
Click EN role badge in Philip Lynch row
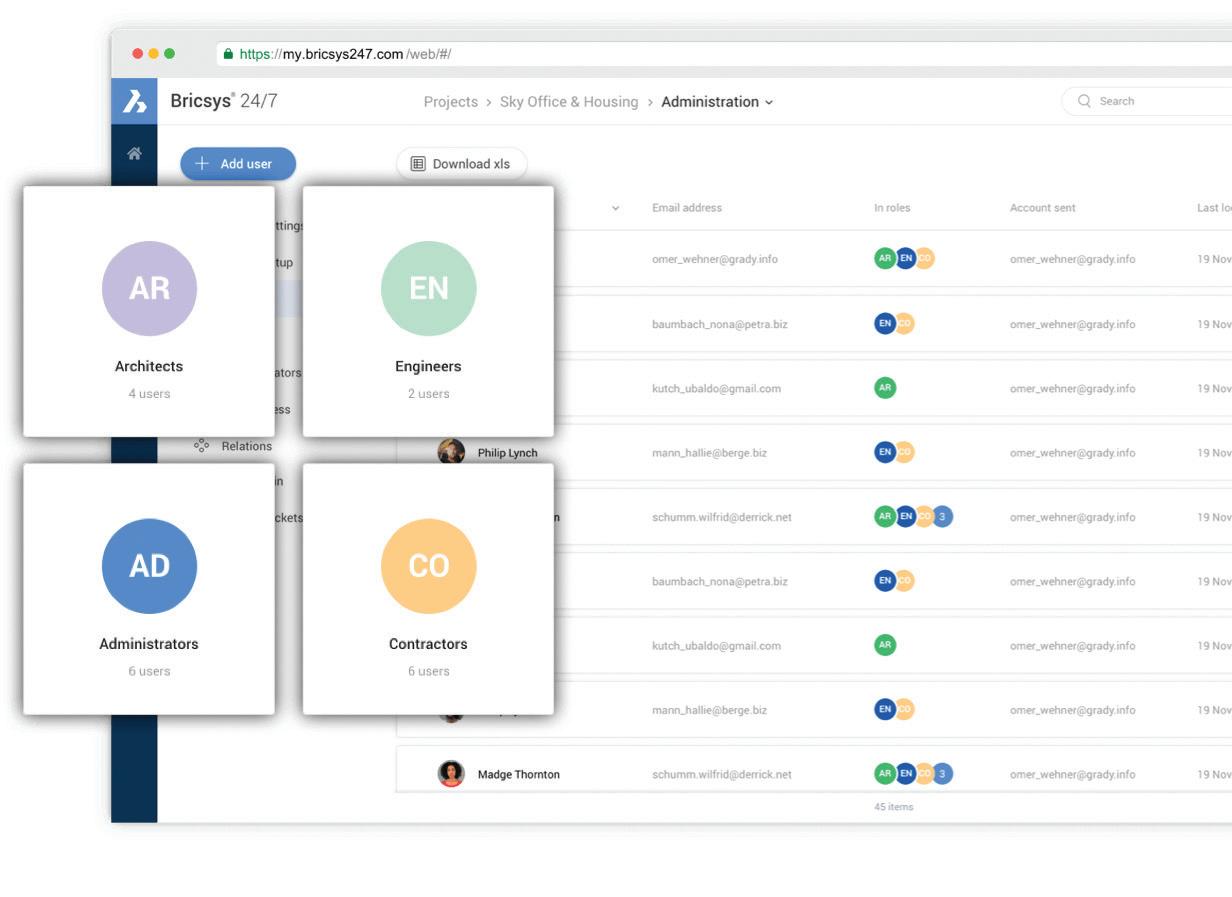[885, 452]
